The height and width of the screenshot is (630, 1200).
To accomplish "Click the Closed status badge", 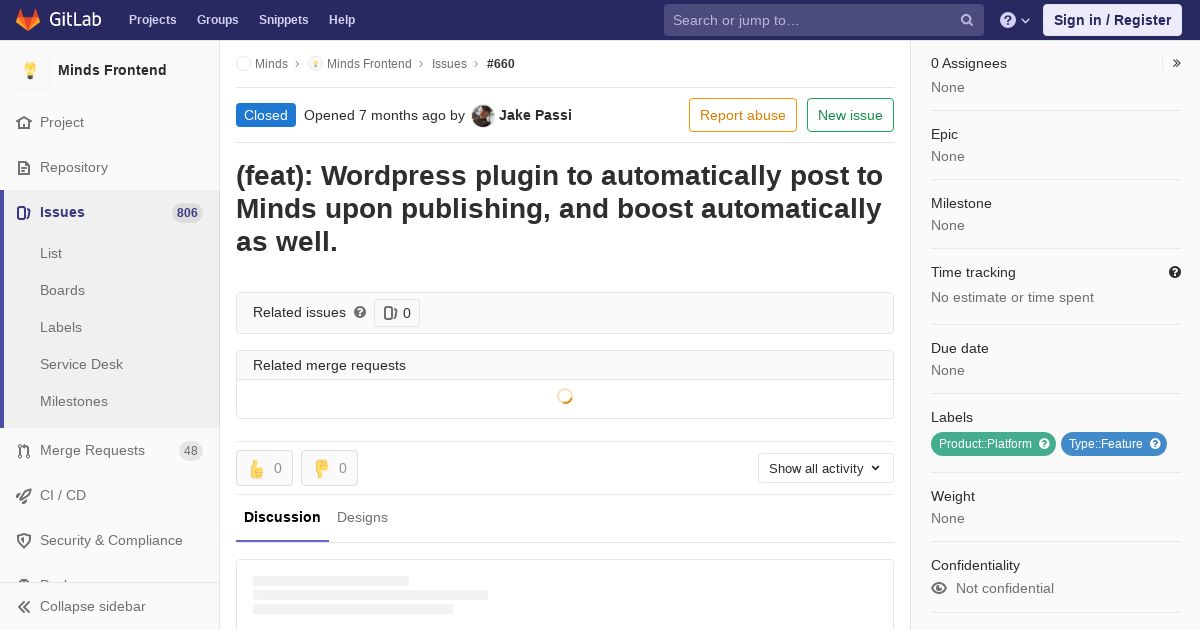I will (266, 115).
